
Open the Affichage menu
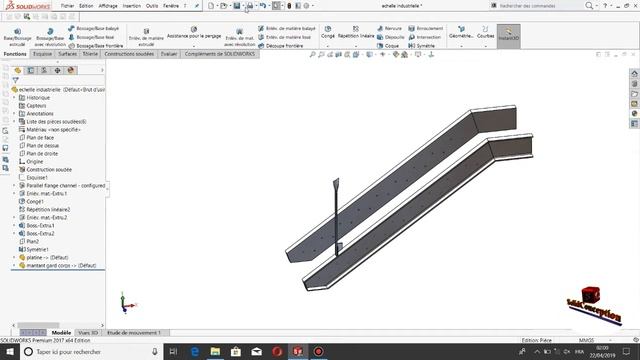coord(108,6)
